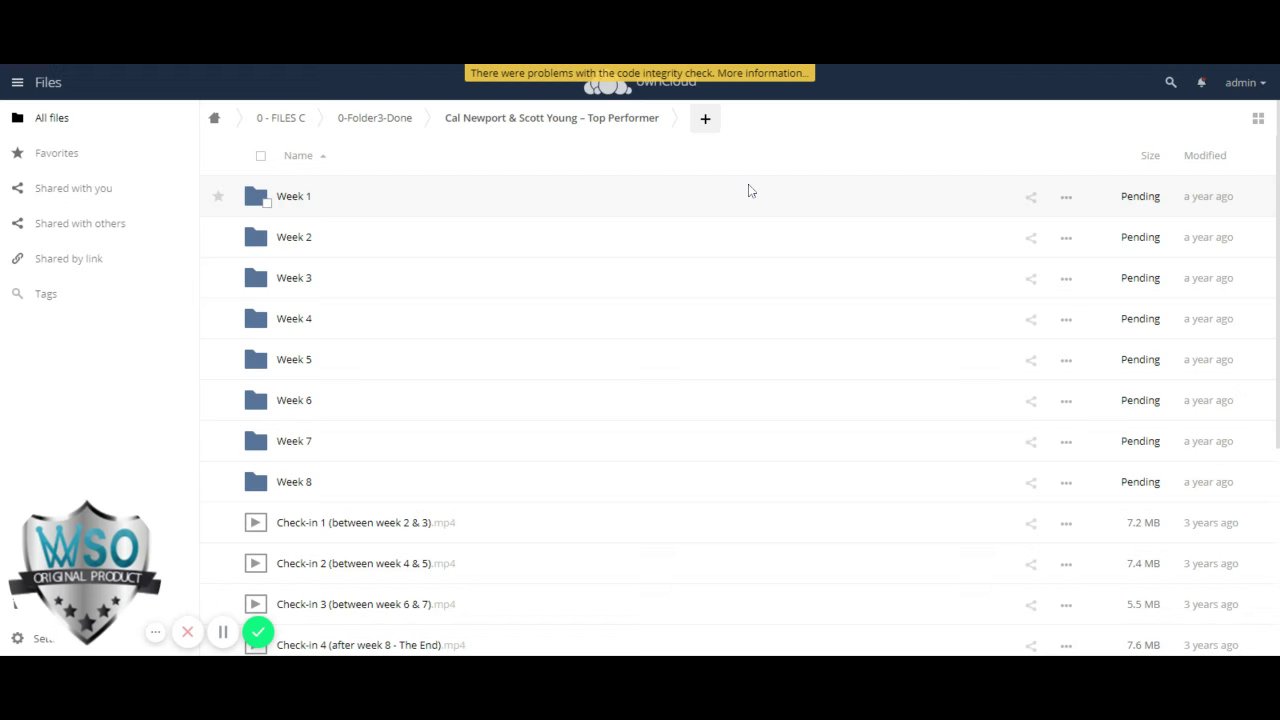Screen dimensions: 1280x720
Task: Open the Week 3 folder name
Action: click(x=294, y=278)
